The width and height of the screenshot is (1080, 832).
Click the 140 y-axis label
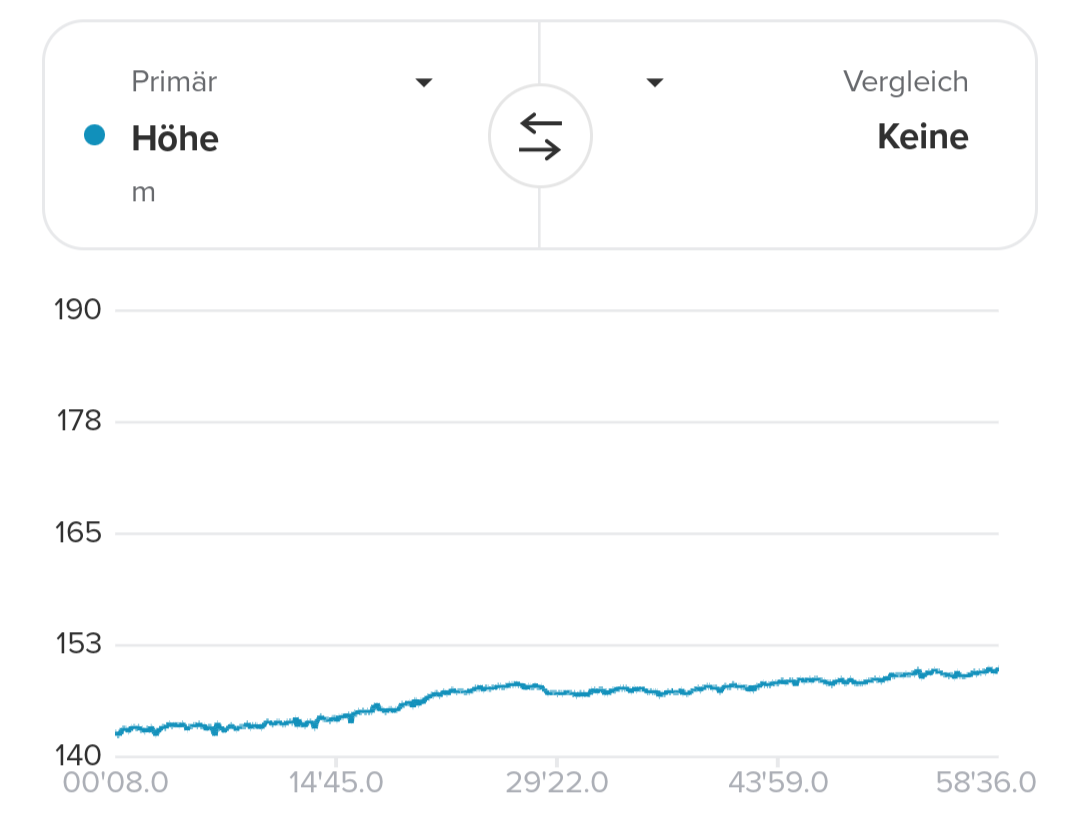click(78, 754)
